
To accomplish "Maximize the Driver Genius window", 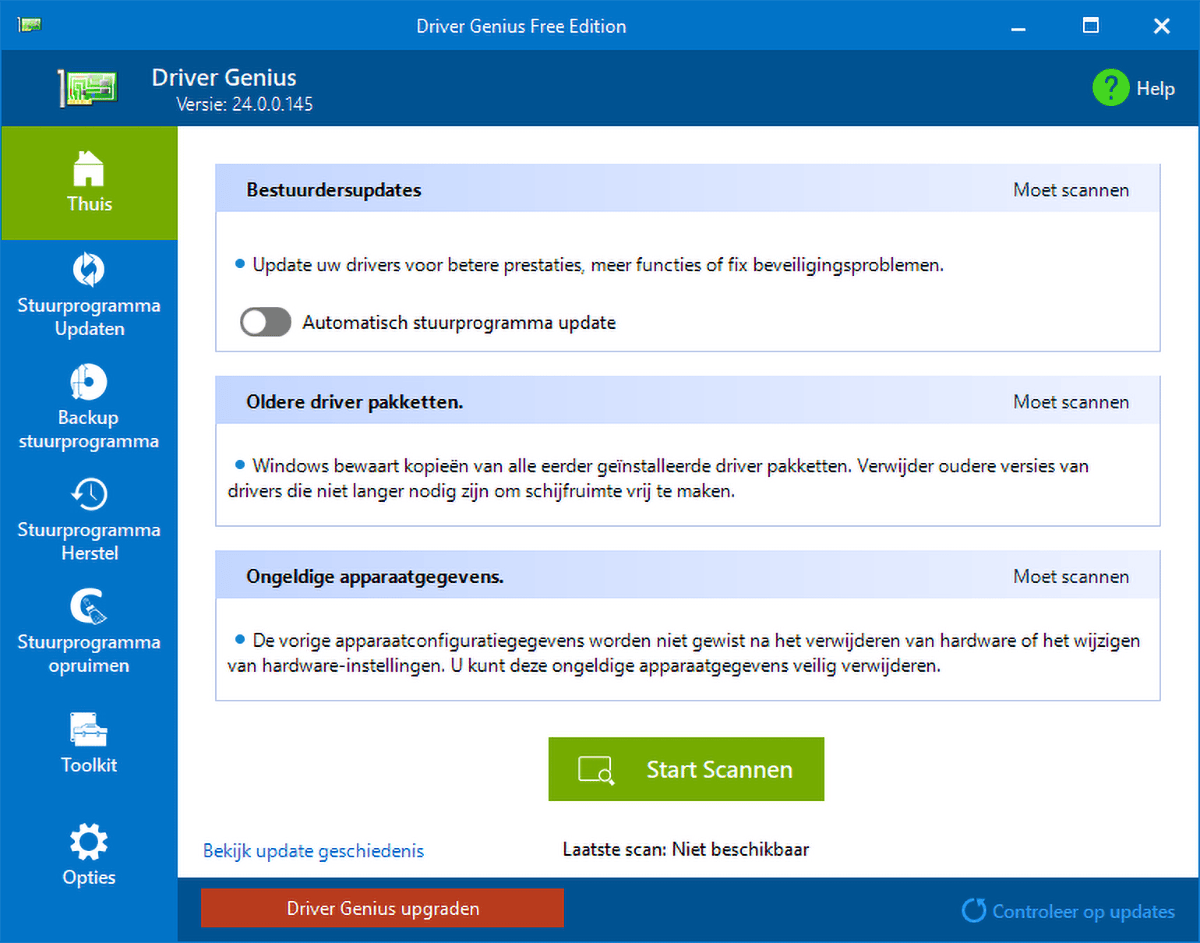I will coord(1090,26).
